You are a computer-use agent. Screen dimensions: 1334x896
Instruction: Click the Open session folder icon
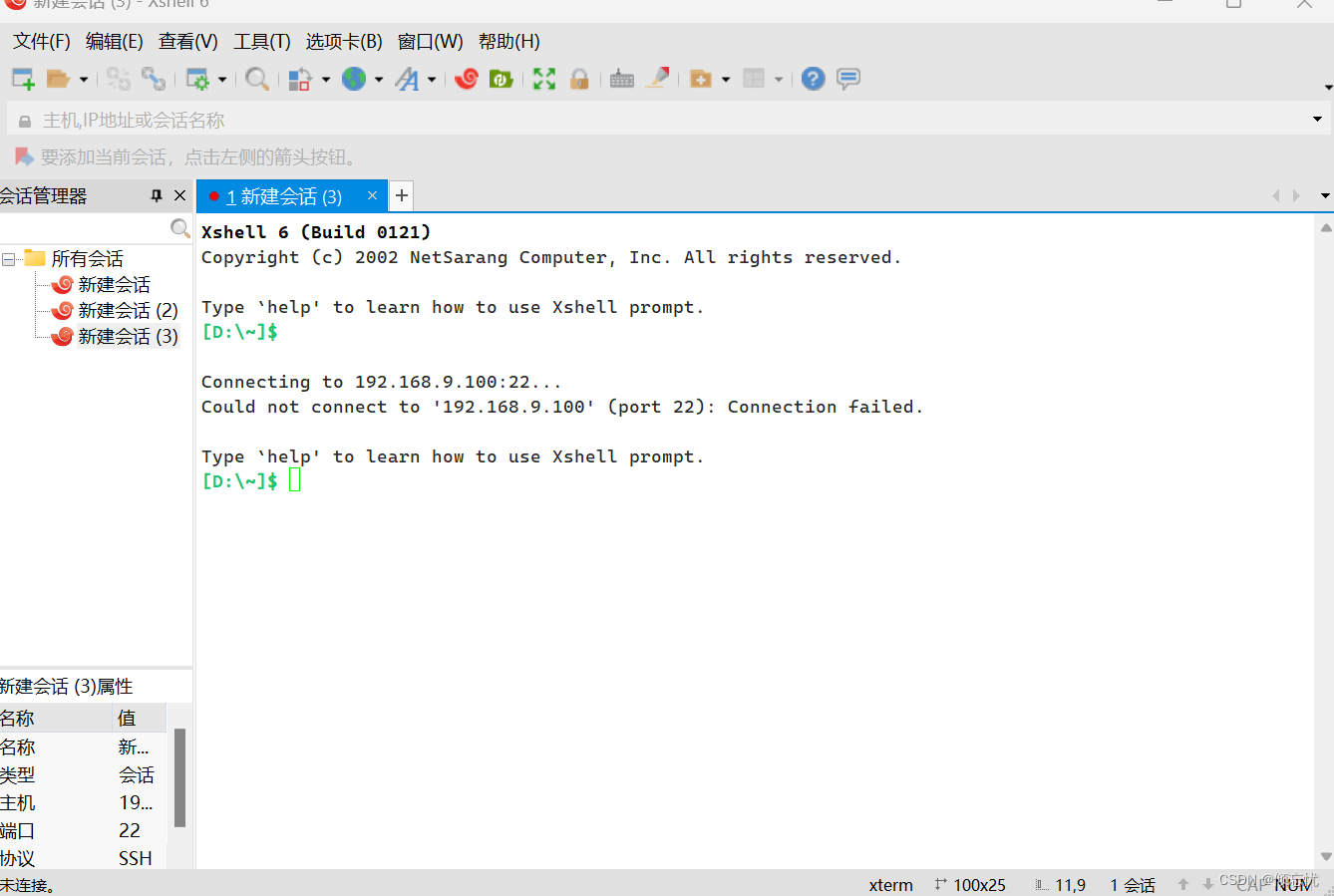pyautogui.click(x=59, y=79)
